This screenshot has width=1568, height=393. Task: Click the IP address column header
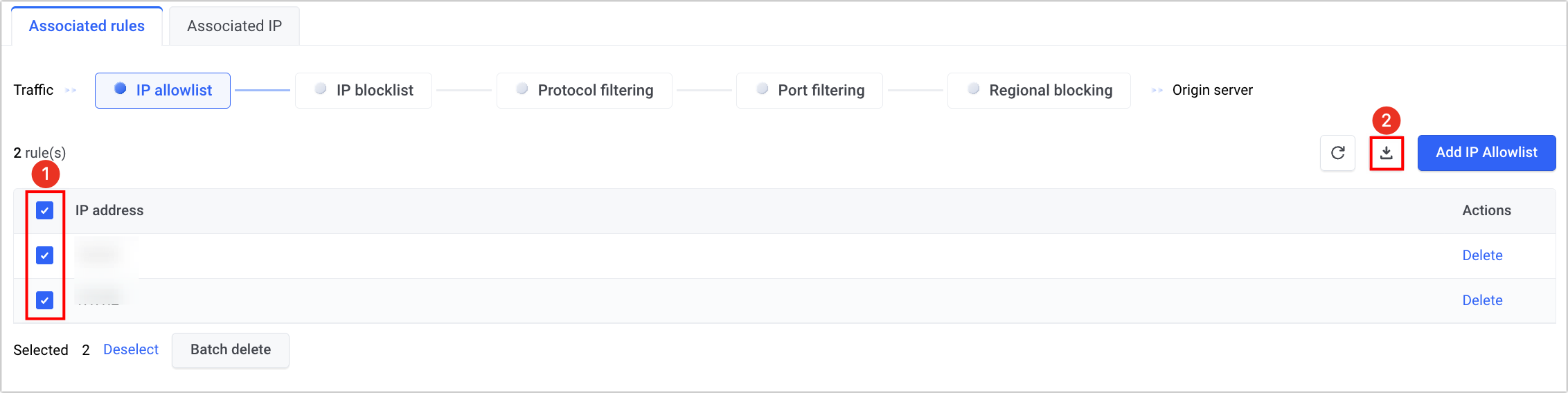(x=109, y=210)
